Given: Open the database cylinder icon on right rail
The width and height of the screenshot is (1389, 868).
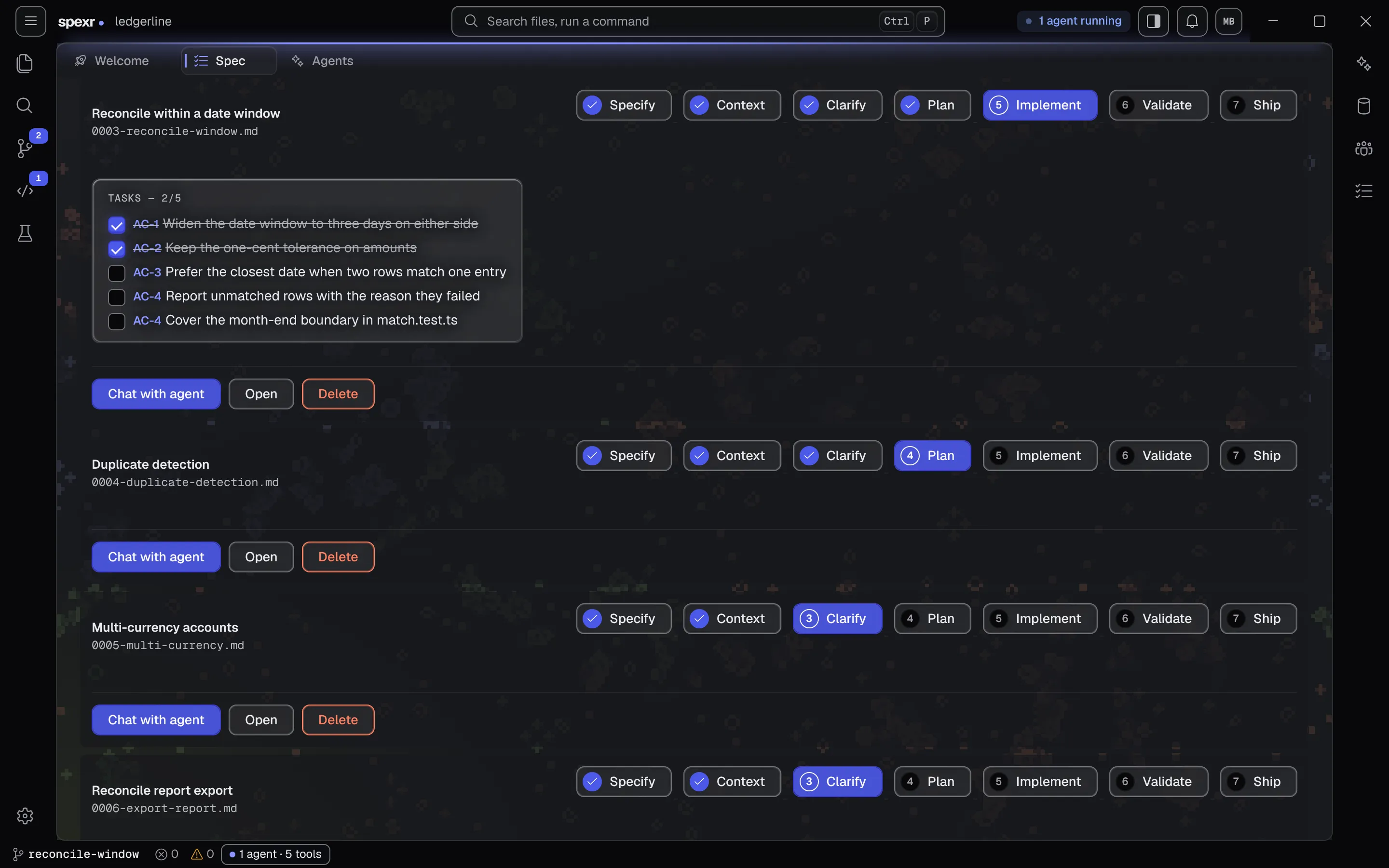Looking at the screenshot, I should pyautogui.click(x=1364, y=106).
